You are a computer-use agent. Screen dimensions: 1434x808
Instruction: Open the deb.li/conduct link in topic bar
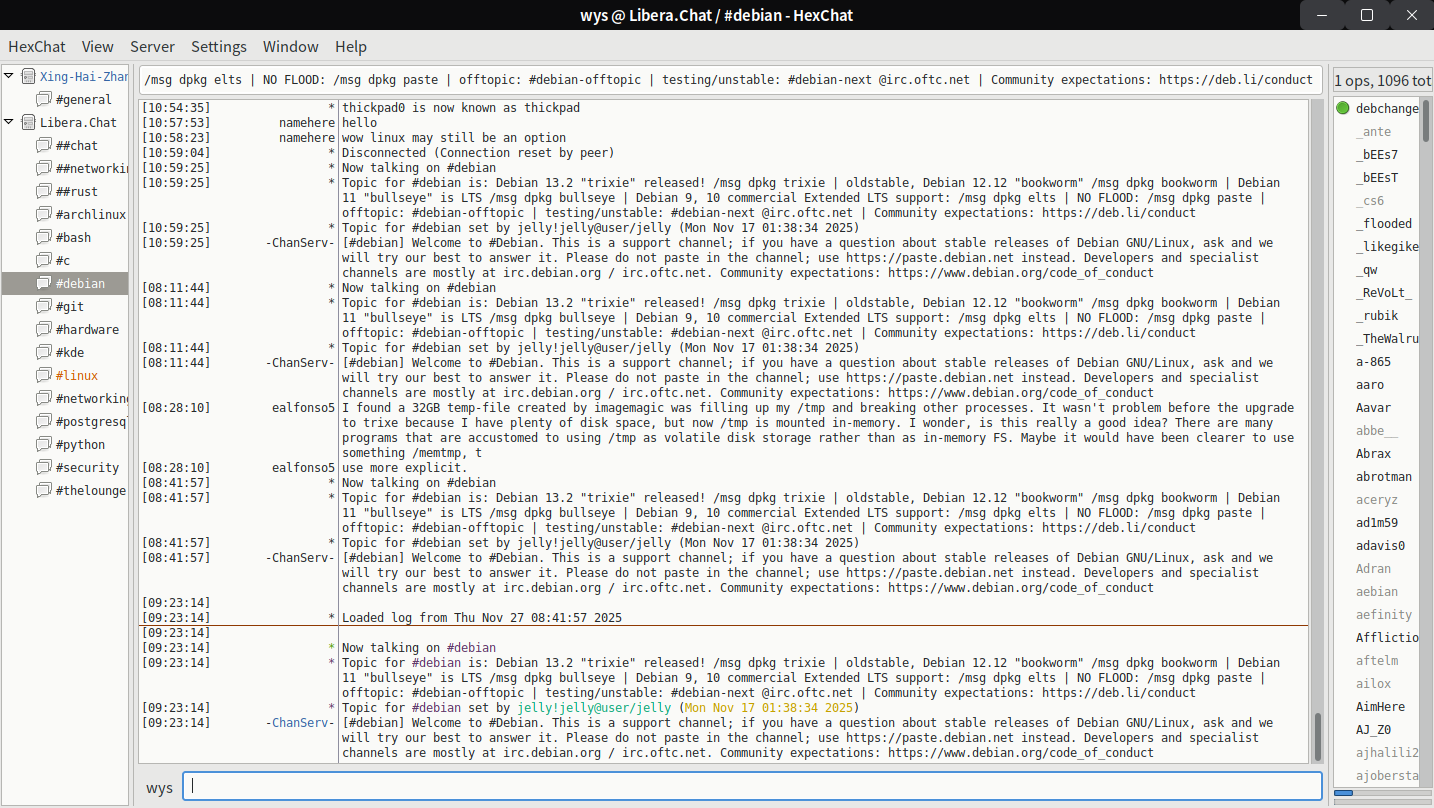pos(1235,80)
